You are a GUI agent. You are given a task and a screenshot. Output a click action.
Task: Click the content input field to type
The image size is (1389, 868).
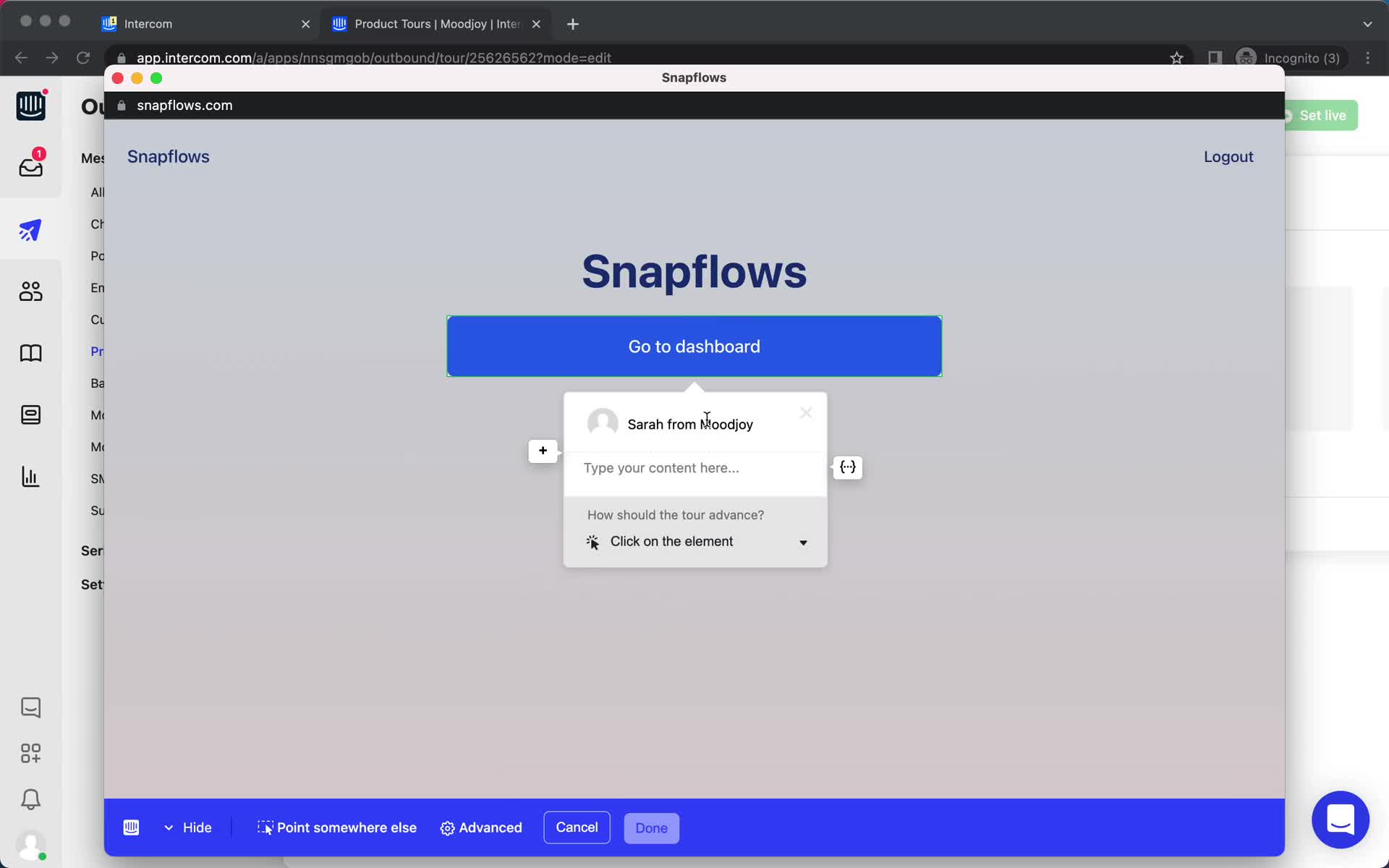pos(695,467)
